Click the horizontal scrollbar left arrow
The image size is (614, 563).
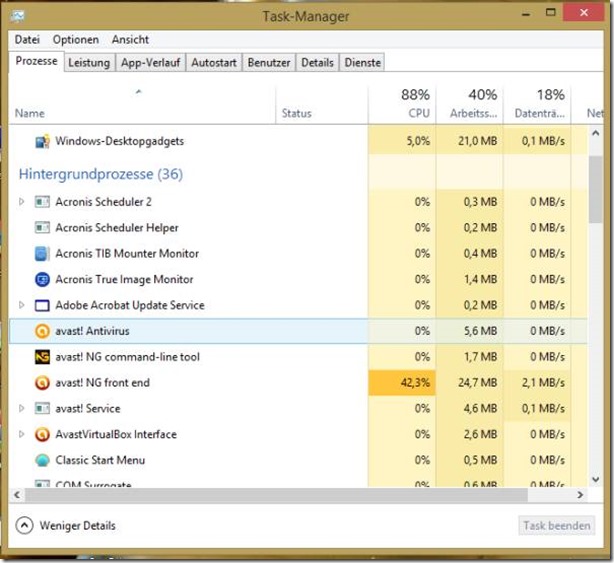click(x=17, y=495)
